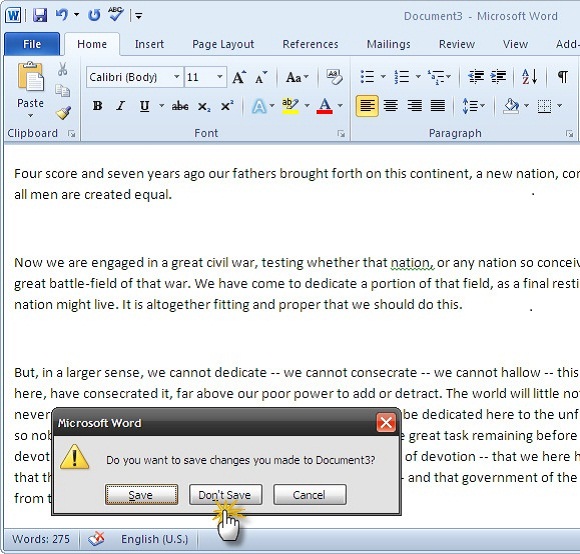Image resolution: width=580 pixels, height=554 pixels.
Task: Click the Home tab
Action: coord(92,44)
